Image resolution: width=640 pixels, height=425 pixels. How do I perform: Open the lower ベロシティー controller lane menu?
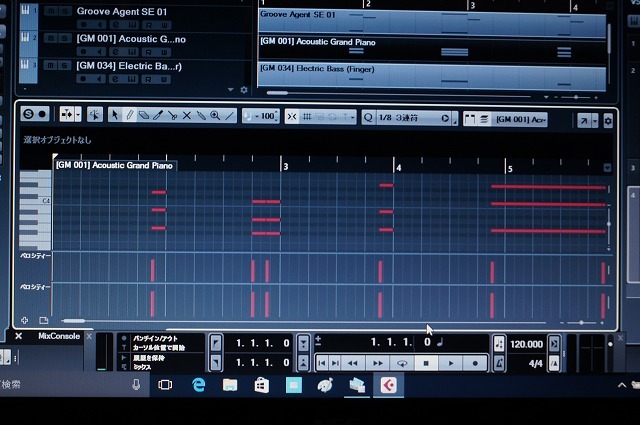point(36,287)
